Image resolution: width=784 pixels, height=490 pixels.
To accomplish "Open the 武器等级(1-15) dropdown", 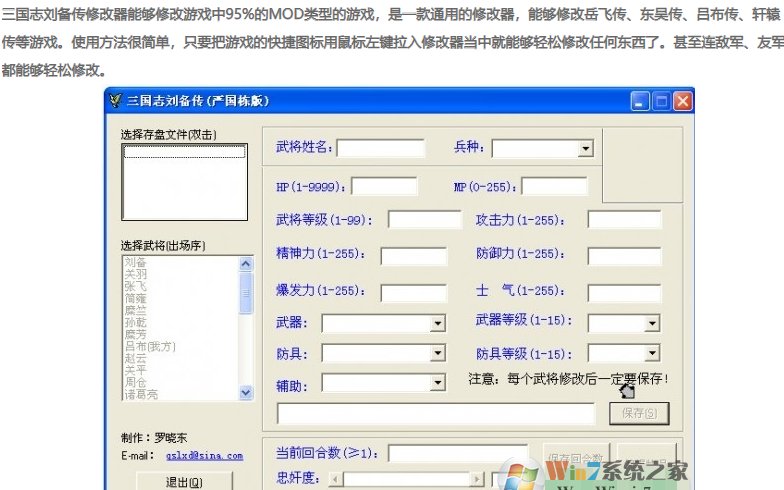I will click(x=652, y=324).
